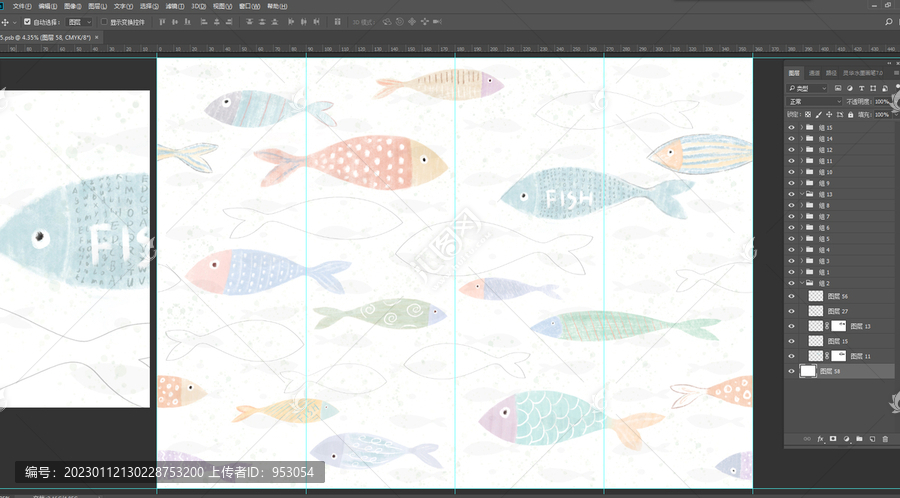Image resolution: width=900 pixels, height=498 pixels.
Task: Toggle visibility of group 组 9
Action: (x=792, y=183)
